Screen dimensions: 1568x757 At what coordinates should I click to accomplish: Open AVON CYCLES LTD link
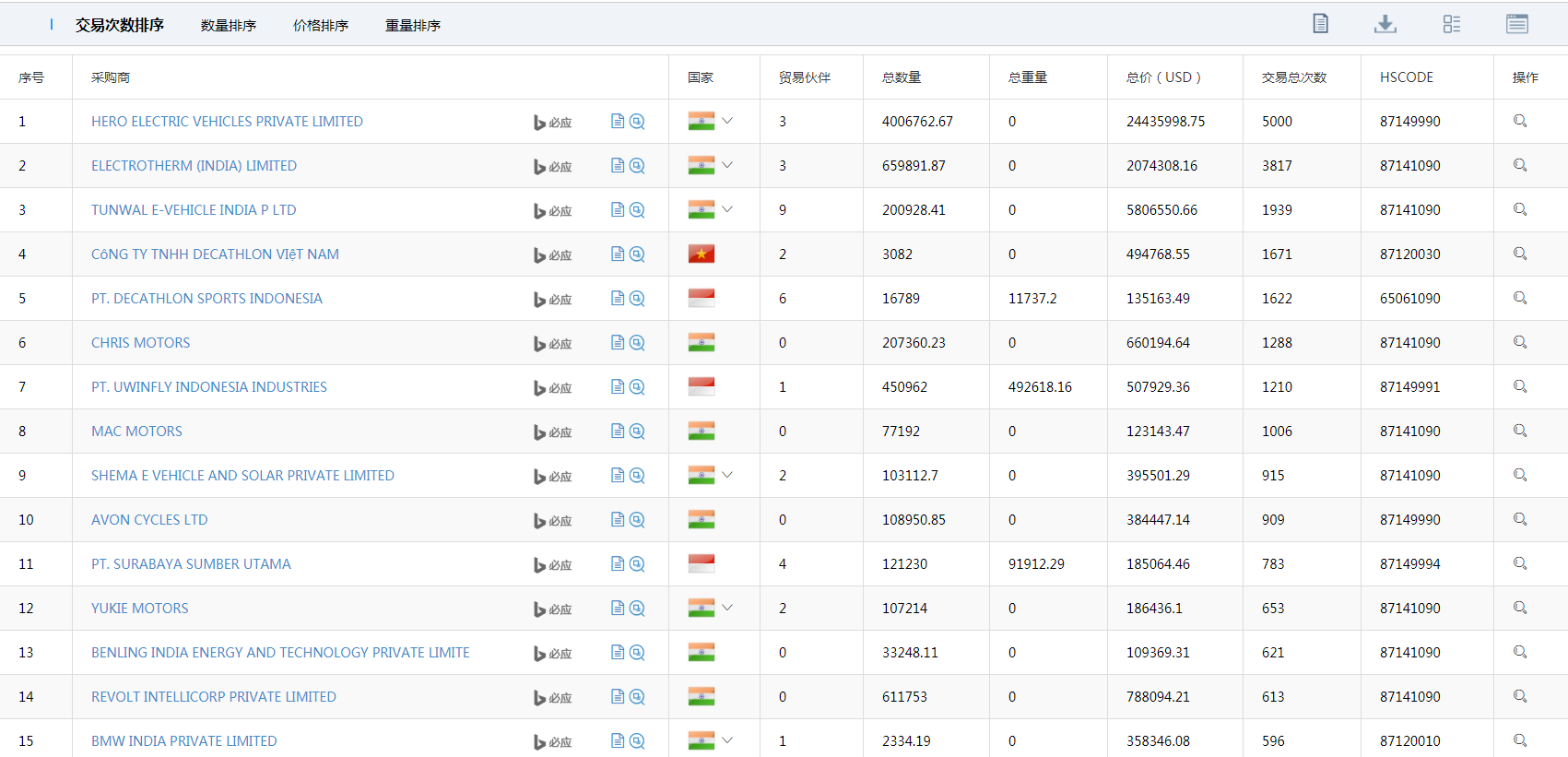(x=149, y=520)
